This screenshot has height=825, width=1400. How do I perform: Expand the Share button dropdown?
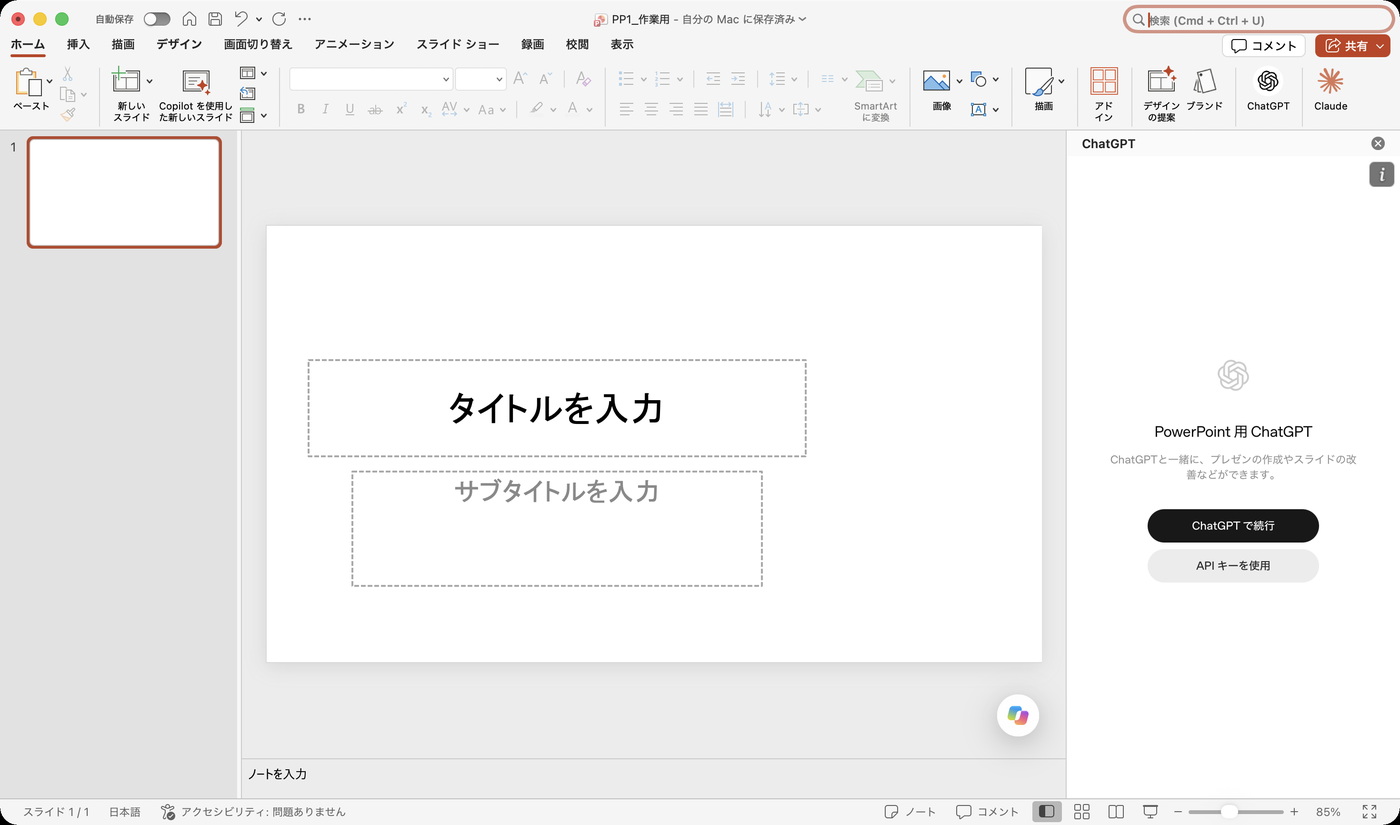coord(1381,46)
